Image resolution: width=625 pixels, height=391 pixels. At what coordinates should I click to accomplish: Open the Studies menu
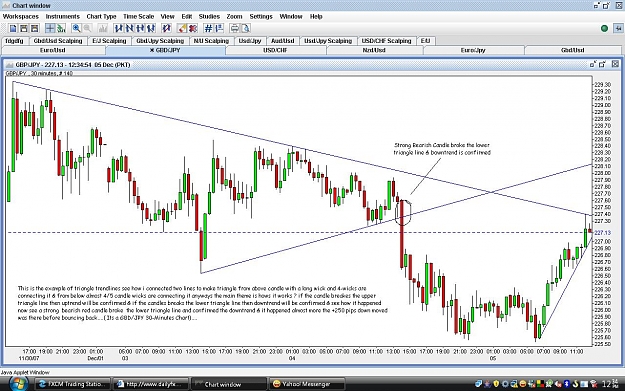[209, 16]
